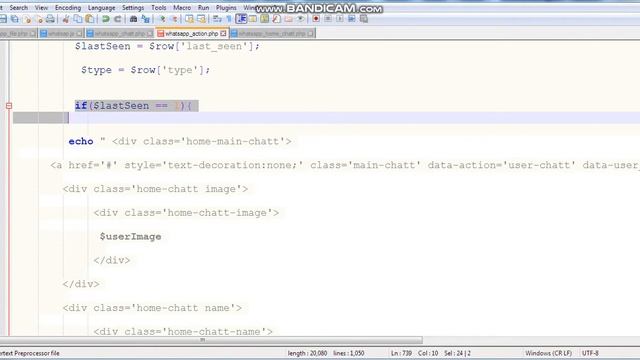Click the Close All documents toolbar icon

(x=39, y=19)
